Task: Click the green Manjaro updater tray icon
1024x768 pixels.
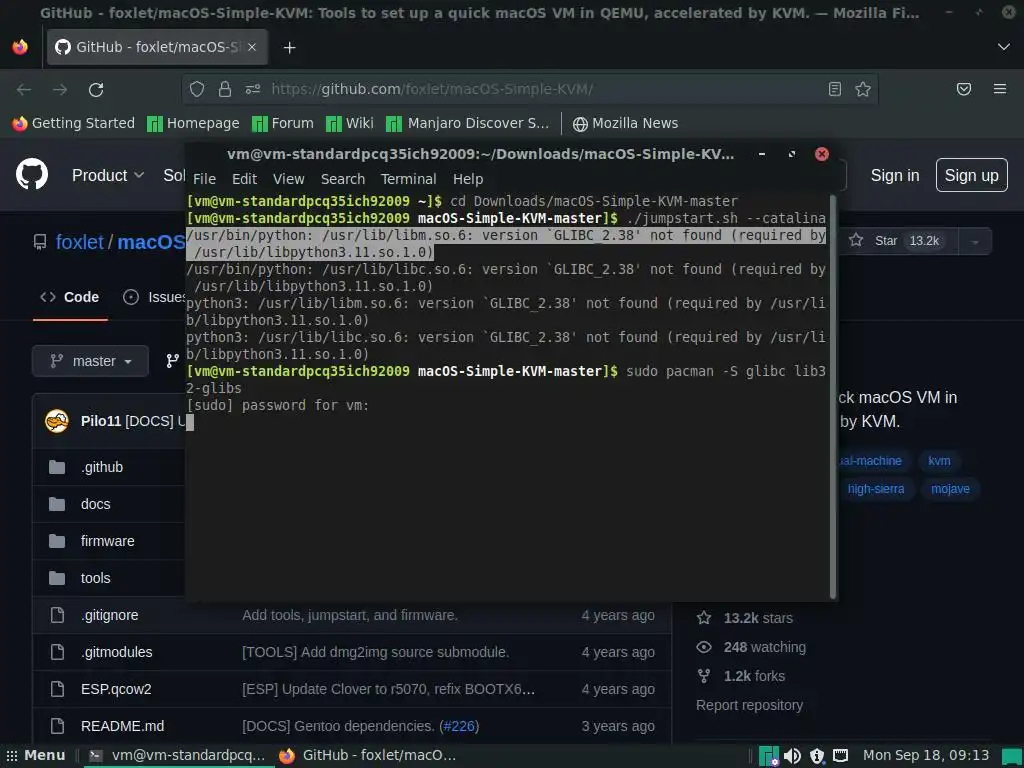Action: click(x=769, y=756)
